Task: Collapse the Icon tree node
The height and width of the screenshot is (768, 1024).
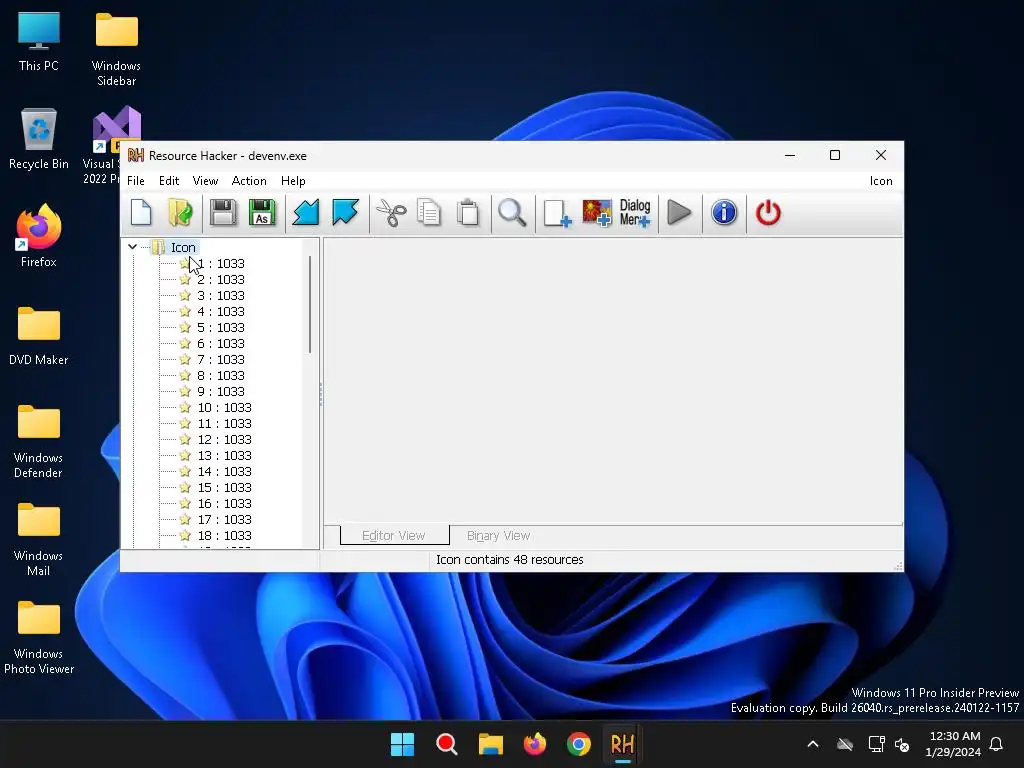Action: coord(133,247)
